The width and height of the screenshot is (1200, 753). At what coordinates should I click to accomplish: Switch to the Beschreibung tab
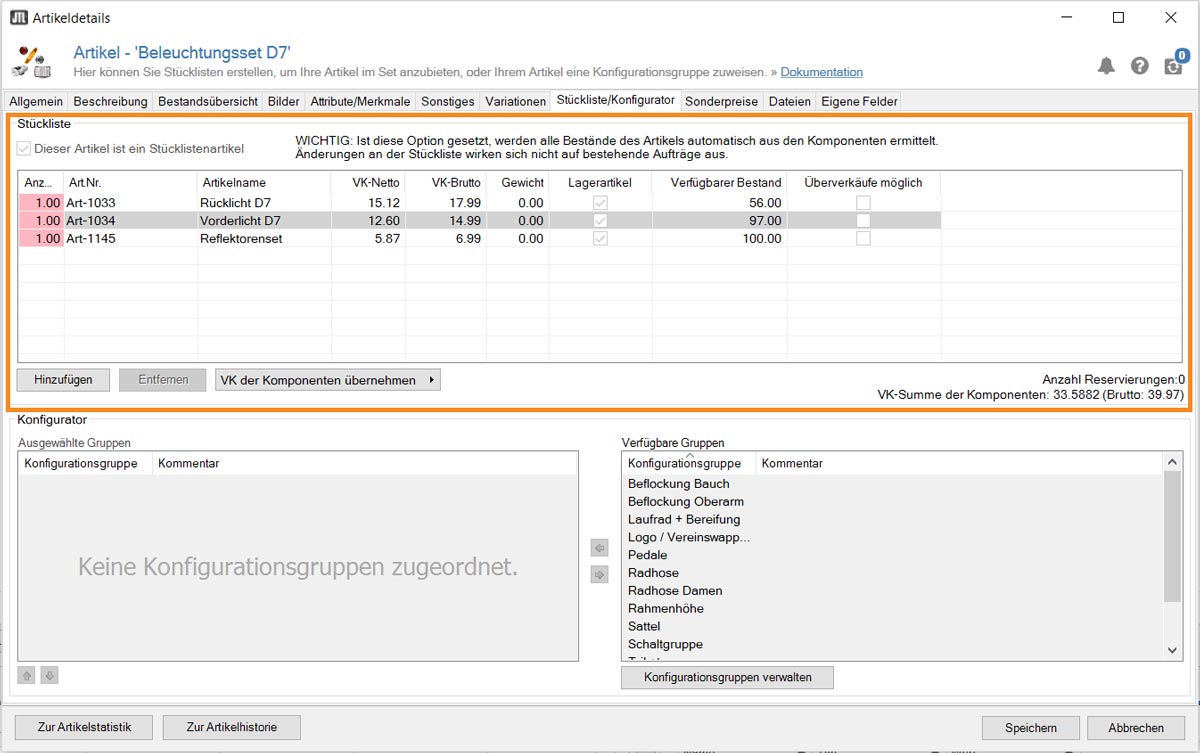[x=110, y=101]
